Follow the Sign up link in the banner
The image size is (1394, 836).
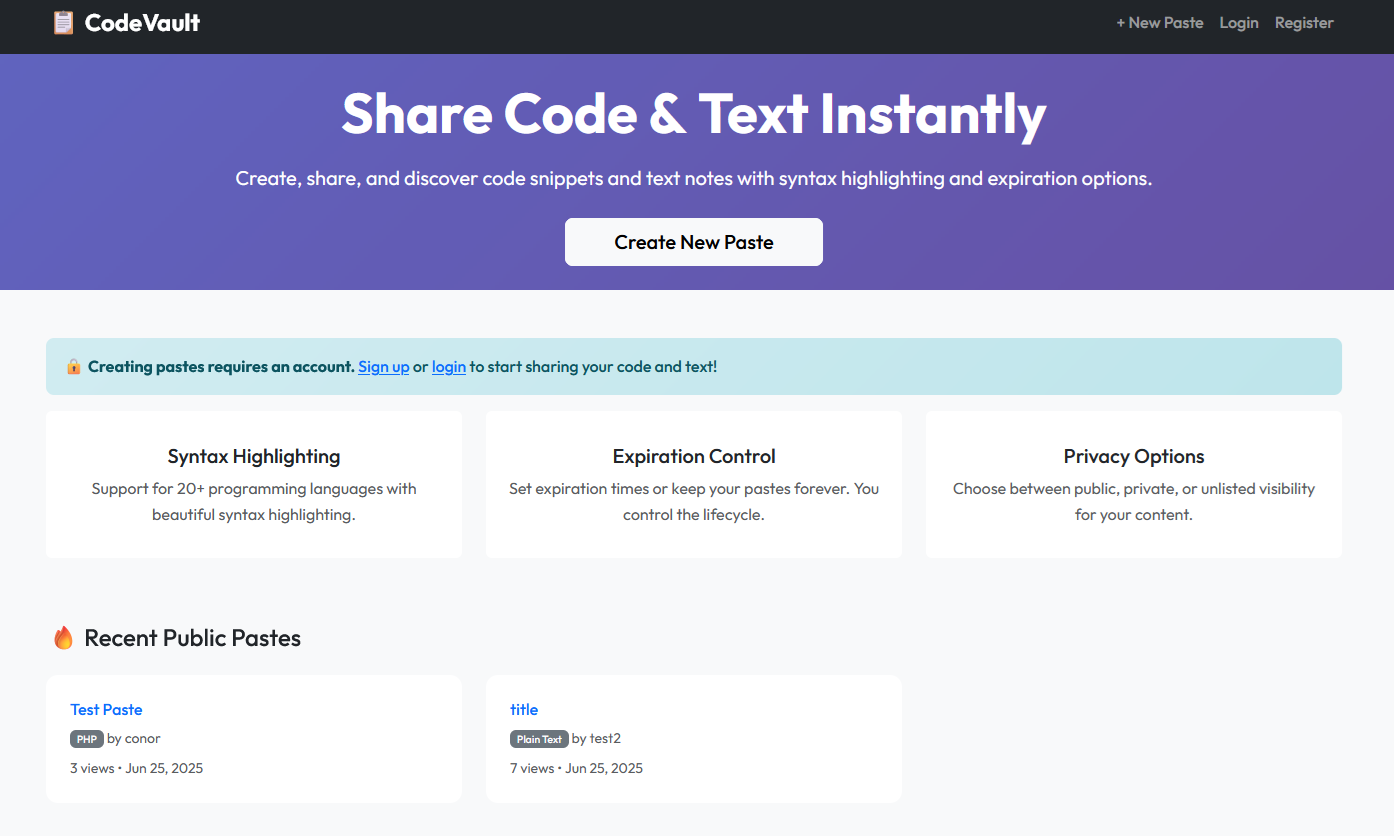pos(383,367)
